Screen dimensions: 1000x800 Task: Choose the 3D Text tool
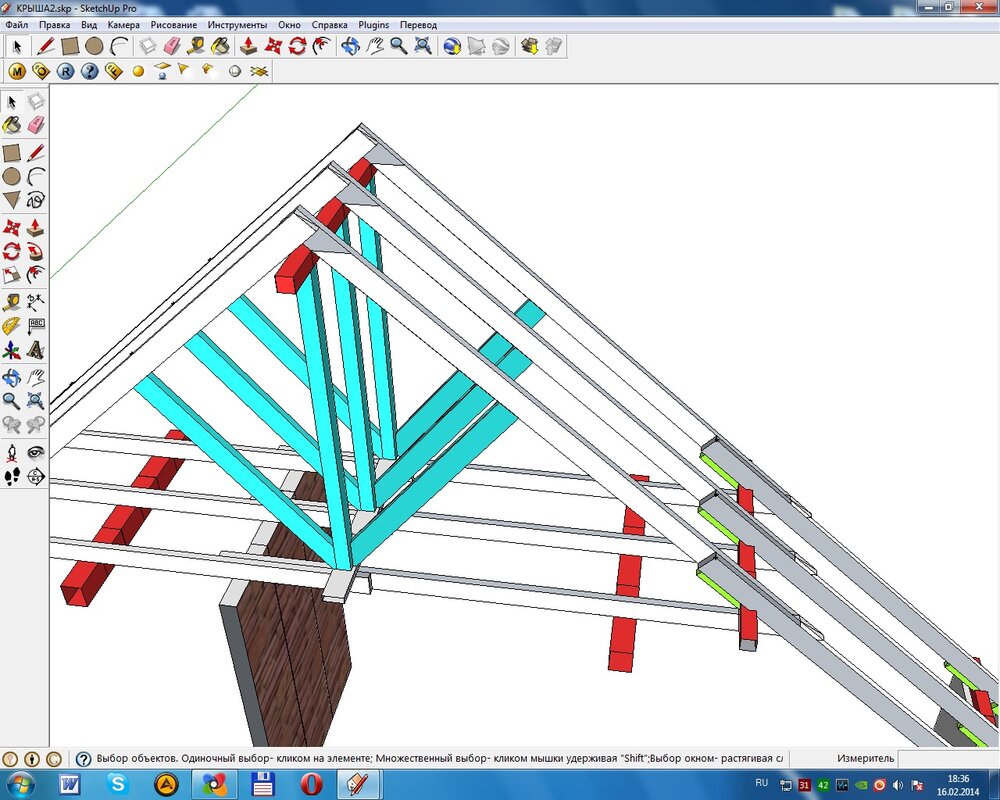click(35, 351)
